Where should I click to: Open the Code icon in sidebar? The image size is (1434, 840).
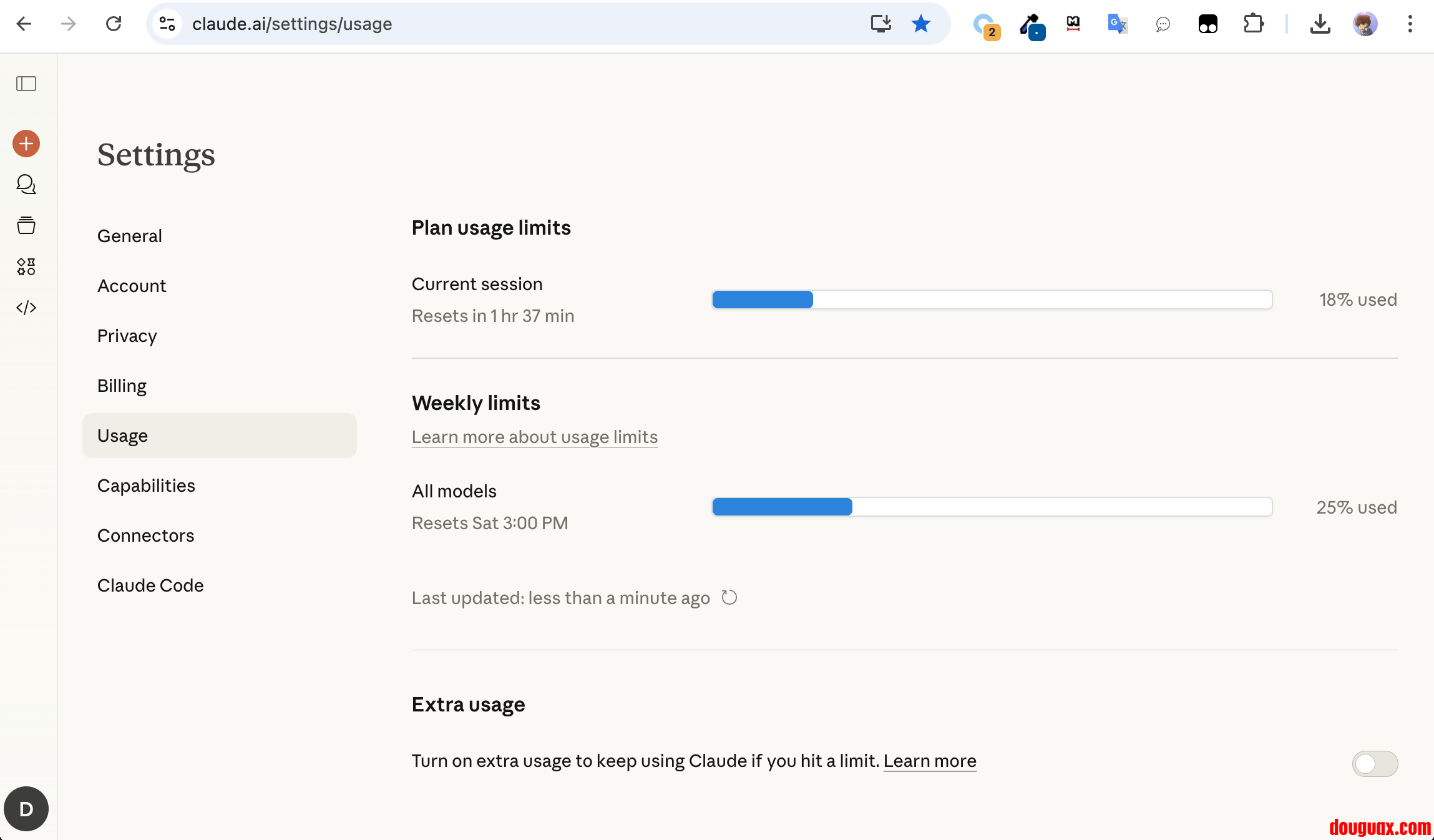coord(26,308)
